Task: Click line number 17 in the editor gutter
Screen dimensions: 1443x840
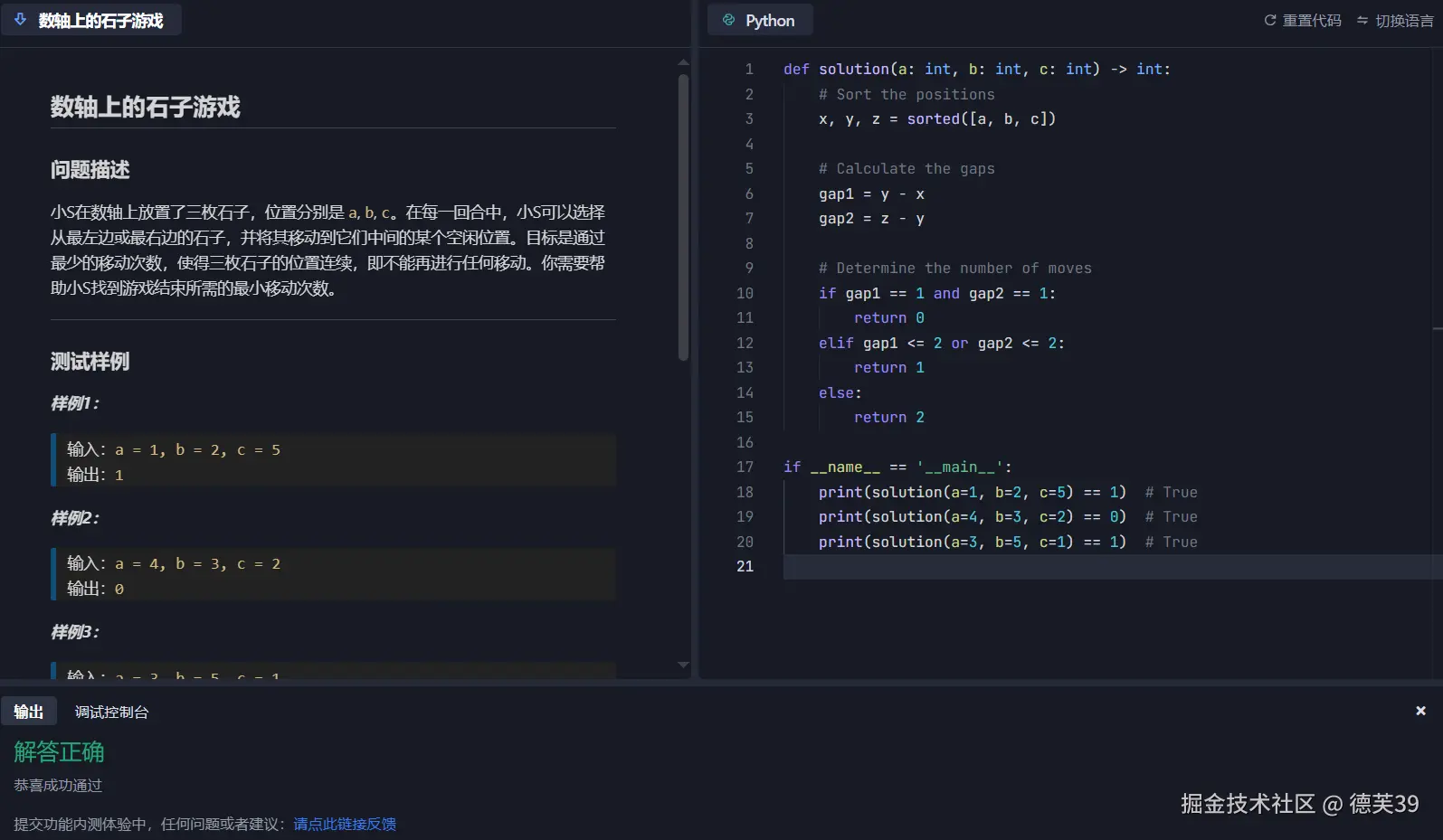Action: [x=745, y=467]
